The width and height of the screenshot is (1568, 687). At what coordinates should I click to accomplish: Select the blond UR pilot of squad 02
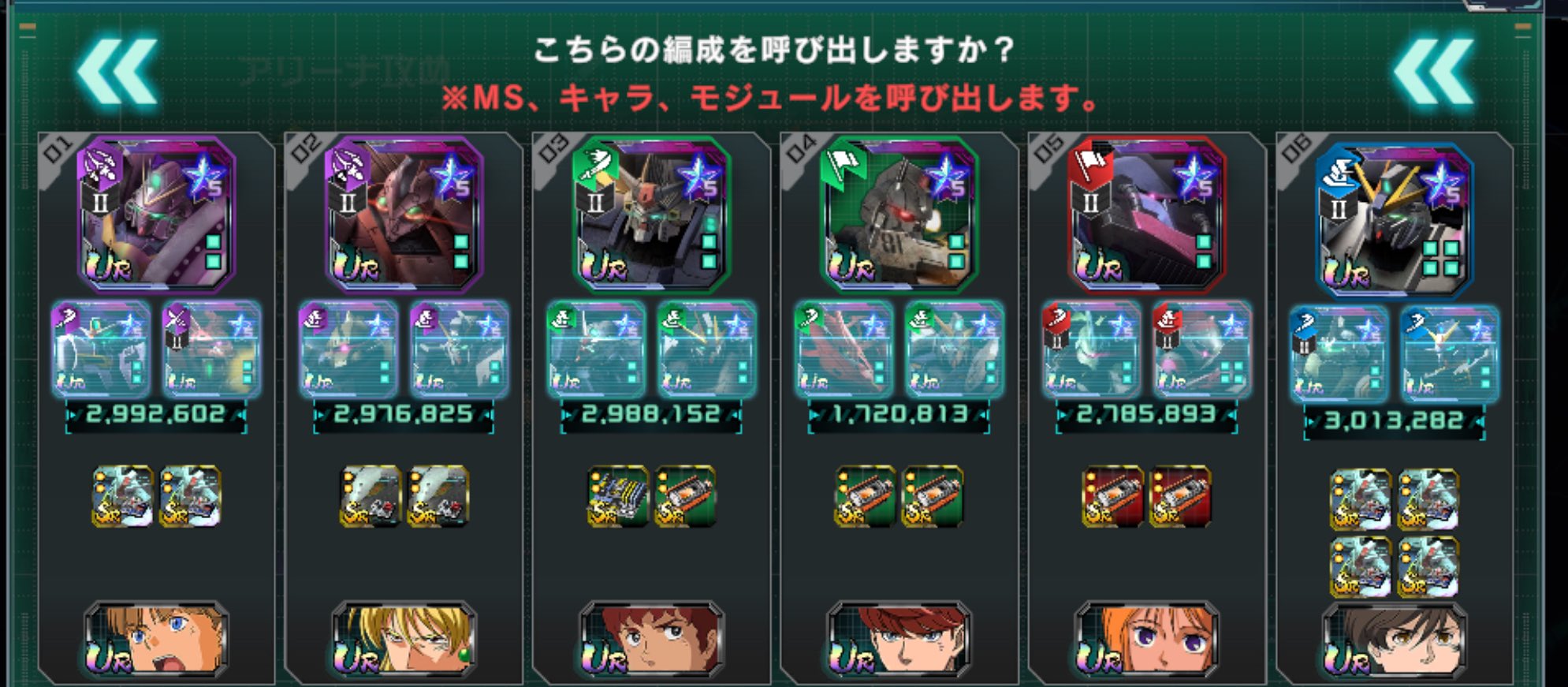pos(404,640)
